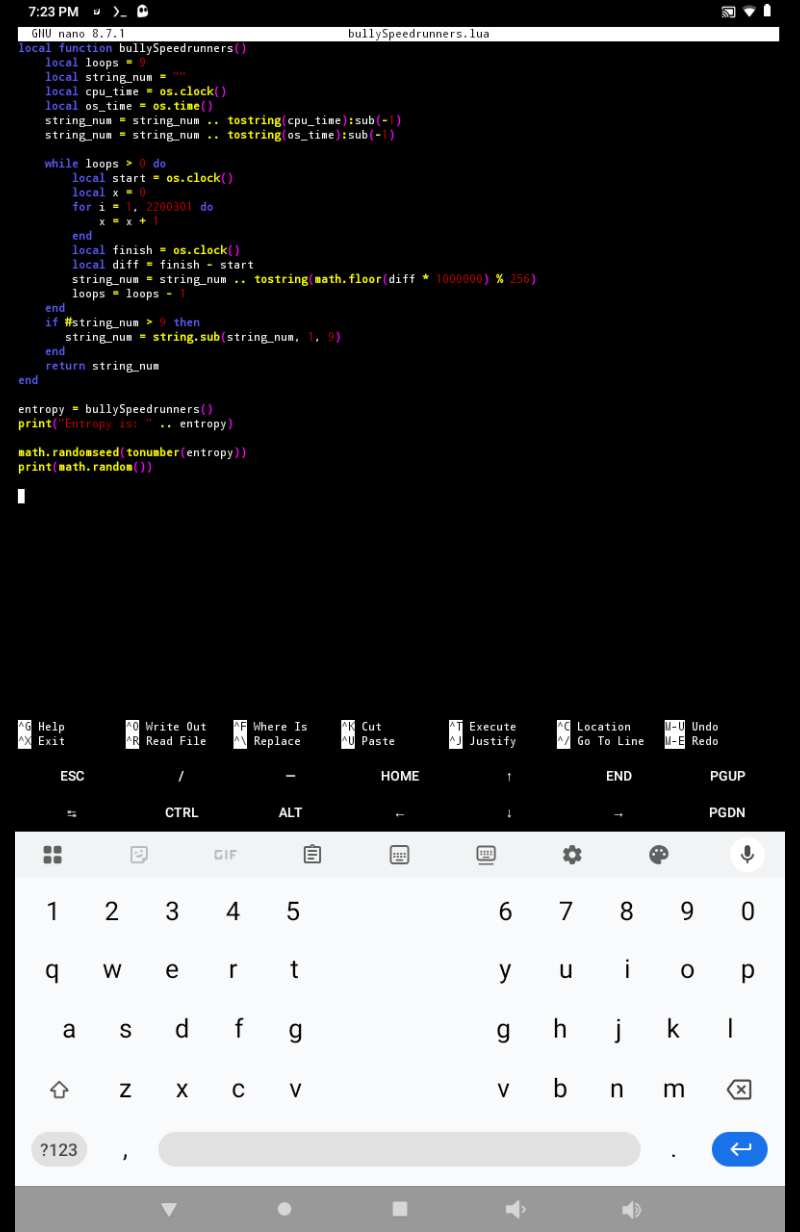Click the 'print(math.random())' line
This screenshot has width=800, height=1232.
pos(85,467)
